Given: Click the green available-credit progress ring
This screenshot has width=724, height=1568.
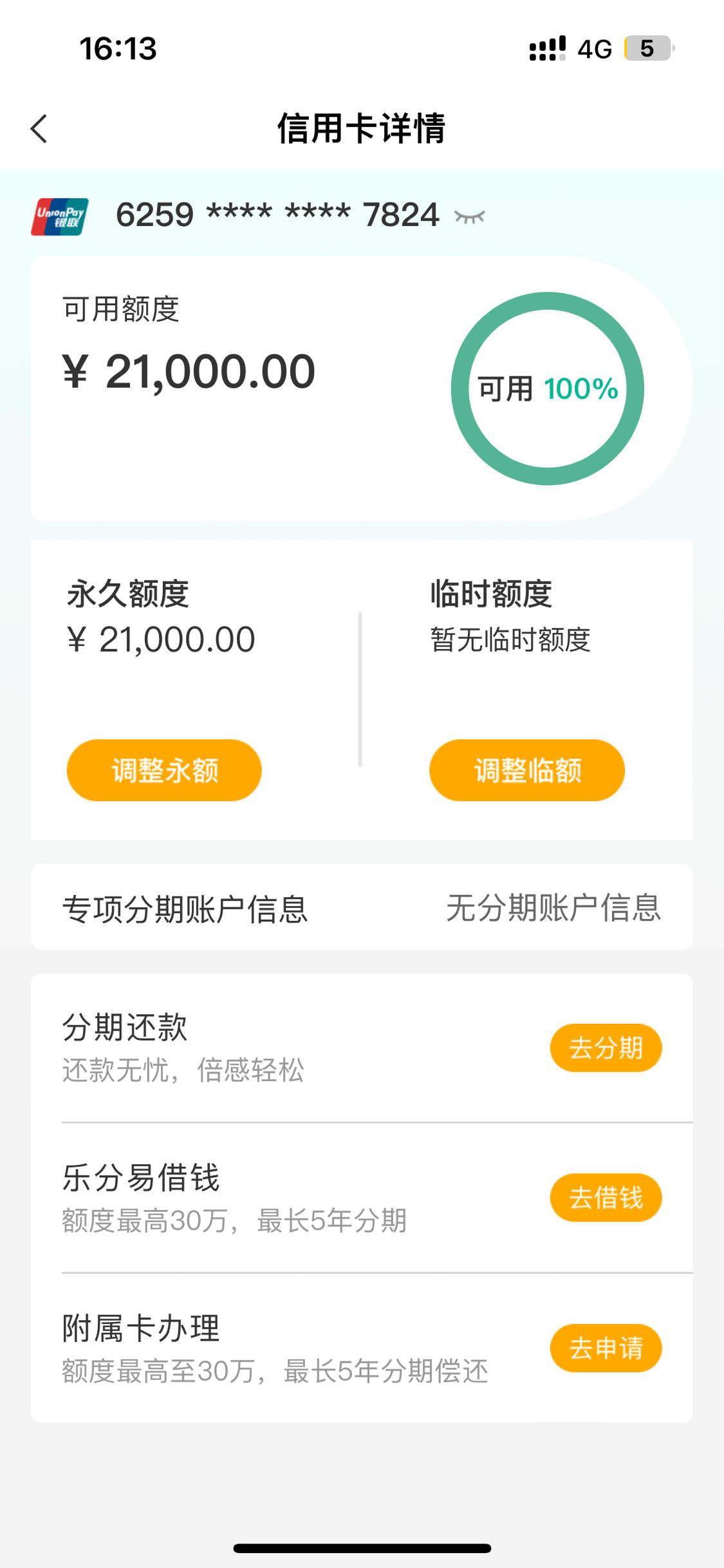Looking at the screenshot, I should tap(548, 388).
